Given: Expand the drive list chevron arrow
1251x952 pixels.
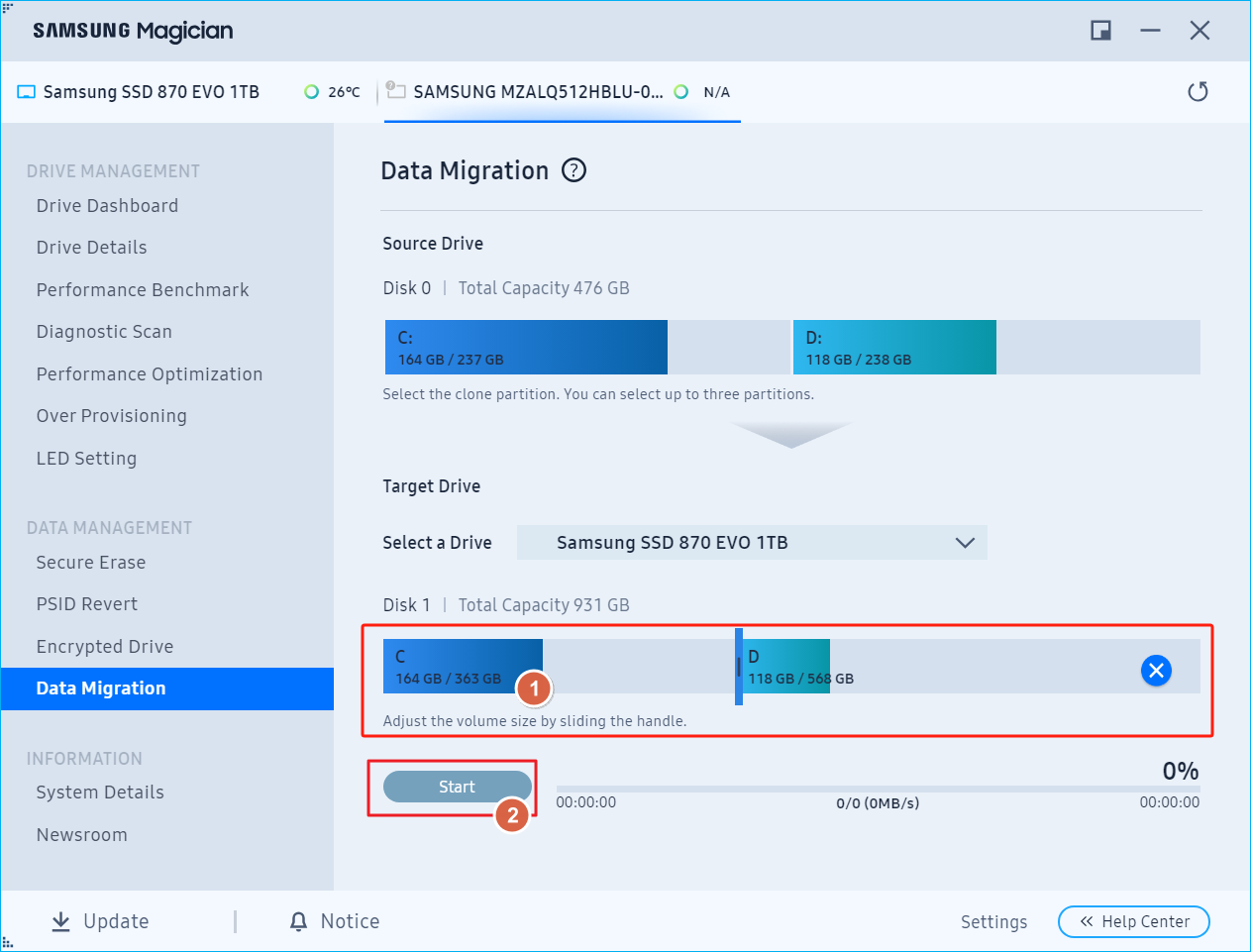Looking at the screenshot, I should pyautogui.click(x=964, y=542).
